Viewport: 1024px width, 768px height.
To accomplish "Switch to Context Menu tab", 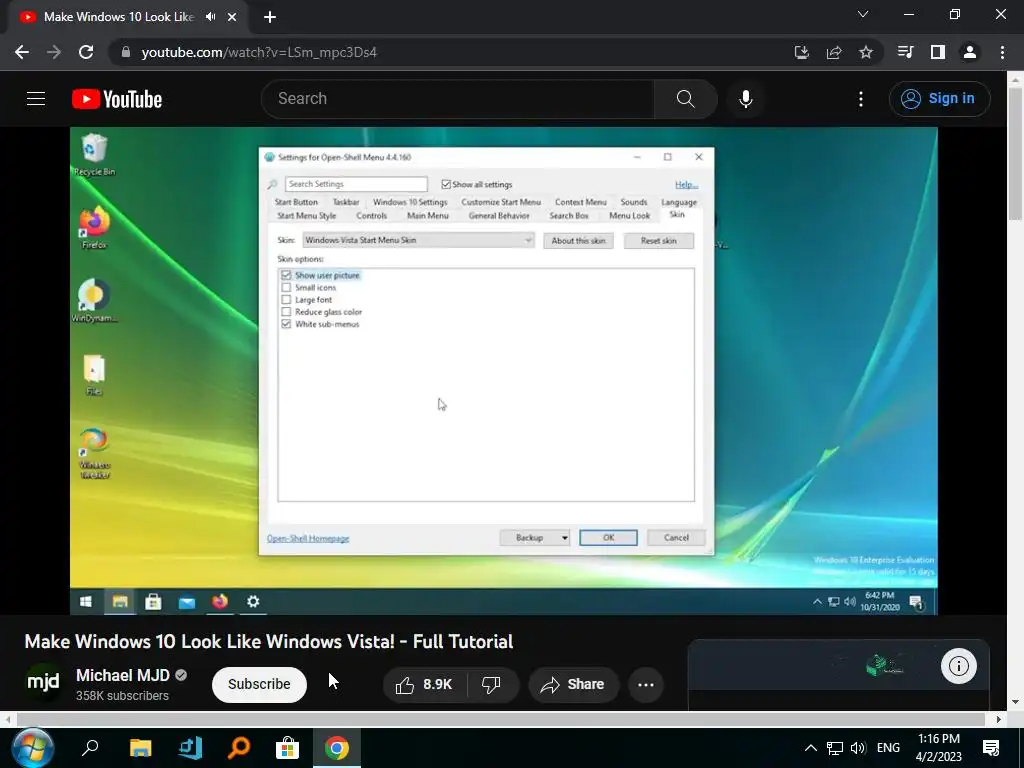I will [x=581, y=202].
